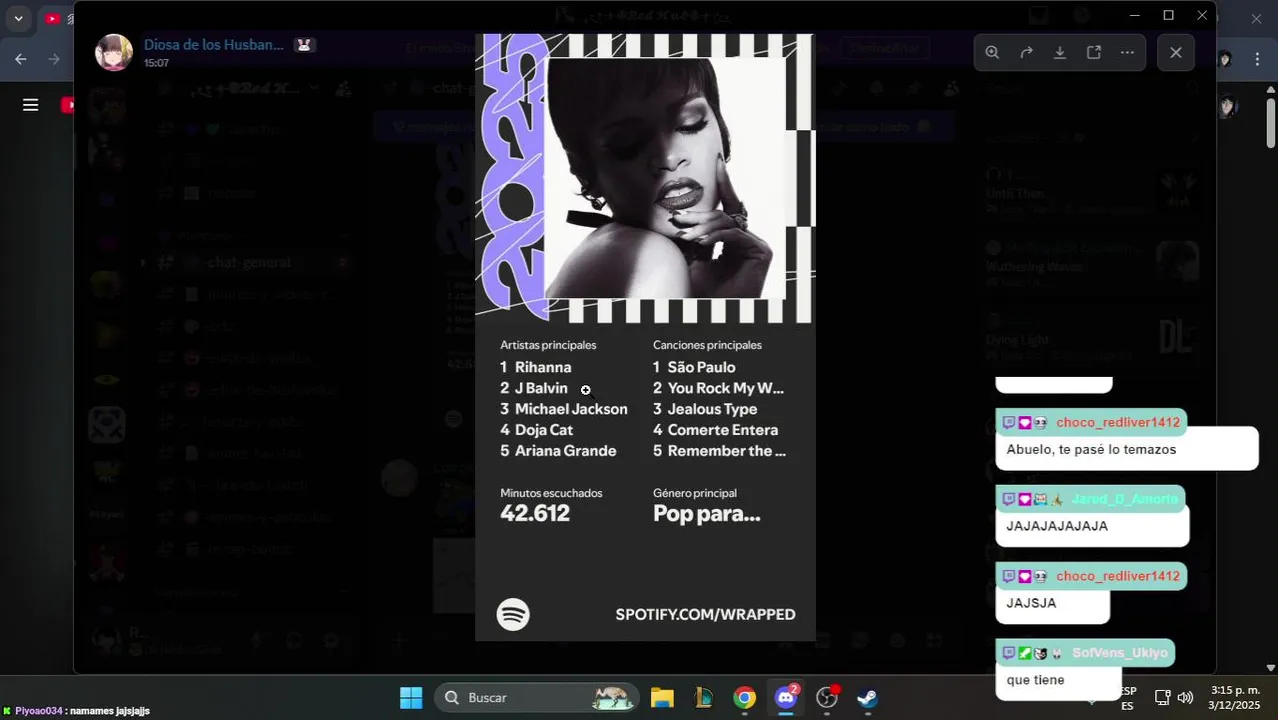Open the YouTube hamburger guide menu
Screen dimensions: 1278x720
click(x=31, y=104)
